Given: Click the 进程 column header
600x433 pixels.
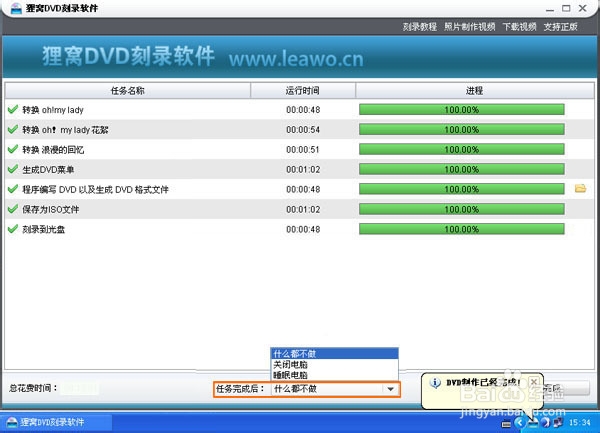Looking at the screenshot, I should pyautogui.click(x=474, y=91).
